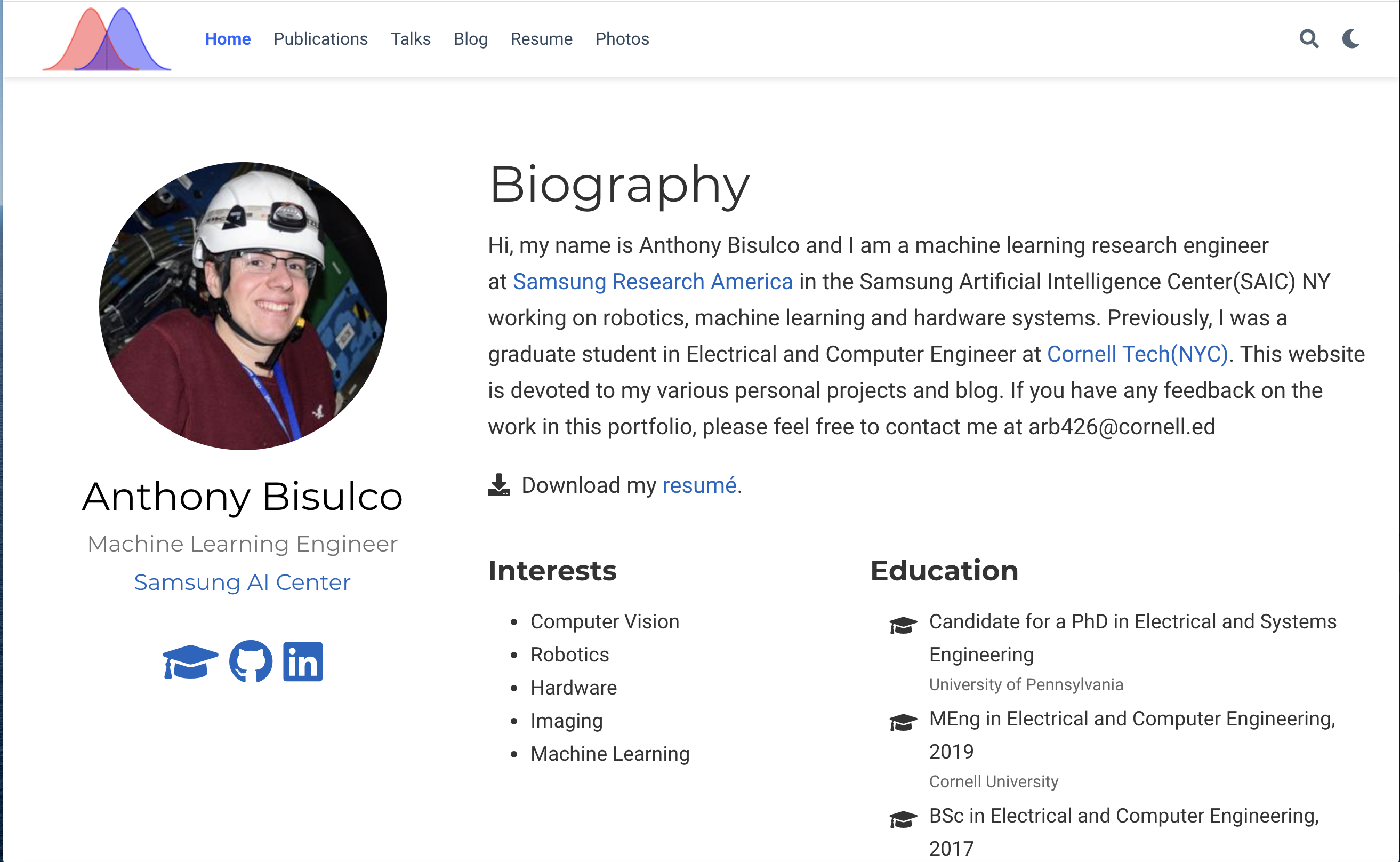Navigate to the Talks section

tap(411, 39)
